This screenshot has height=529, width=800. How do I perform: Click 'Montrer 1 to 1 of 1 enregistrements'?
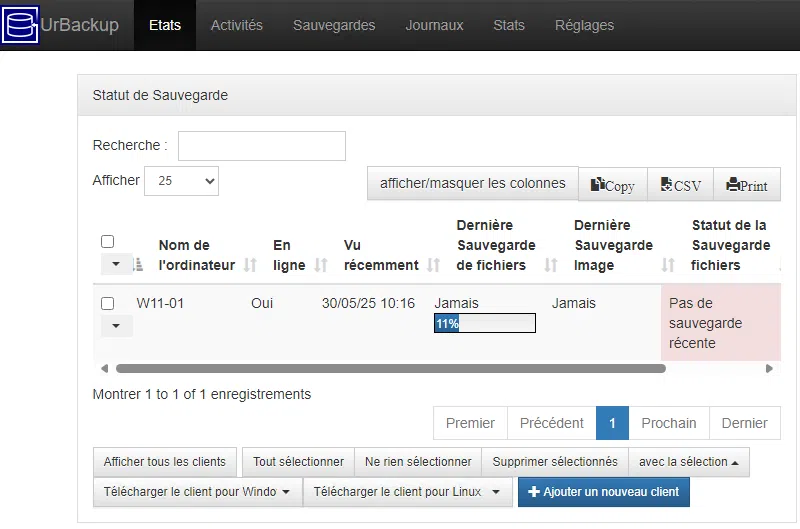202,394
